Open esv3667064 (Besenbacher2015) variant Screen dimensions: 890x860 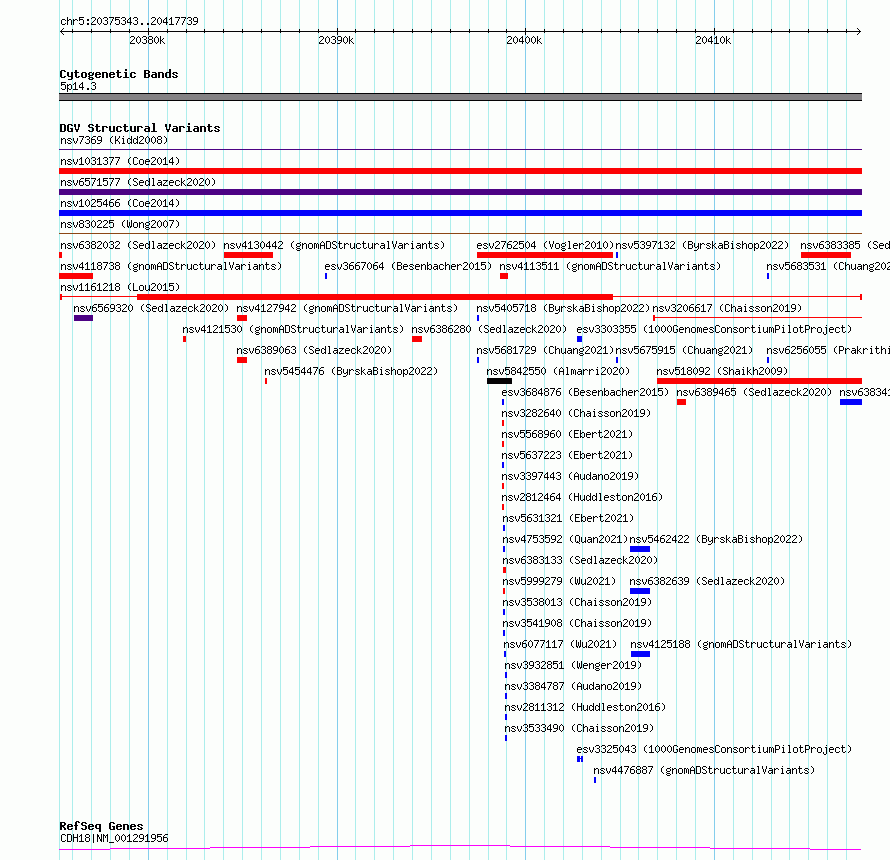click(408, 266)
